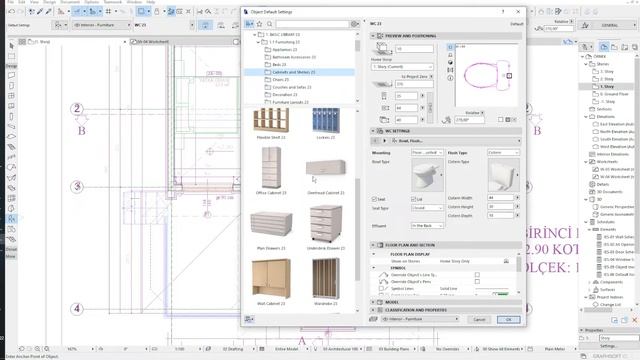Open the Effluent dropdown
Viewport: 640px width, 360px height.
[x=427, y=226]
